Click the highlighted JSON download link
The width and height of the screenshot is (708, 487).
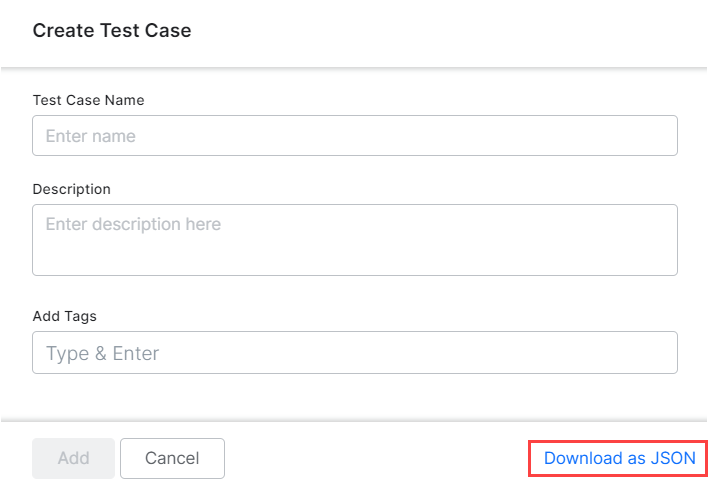point(619,458)
